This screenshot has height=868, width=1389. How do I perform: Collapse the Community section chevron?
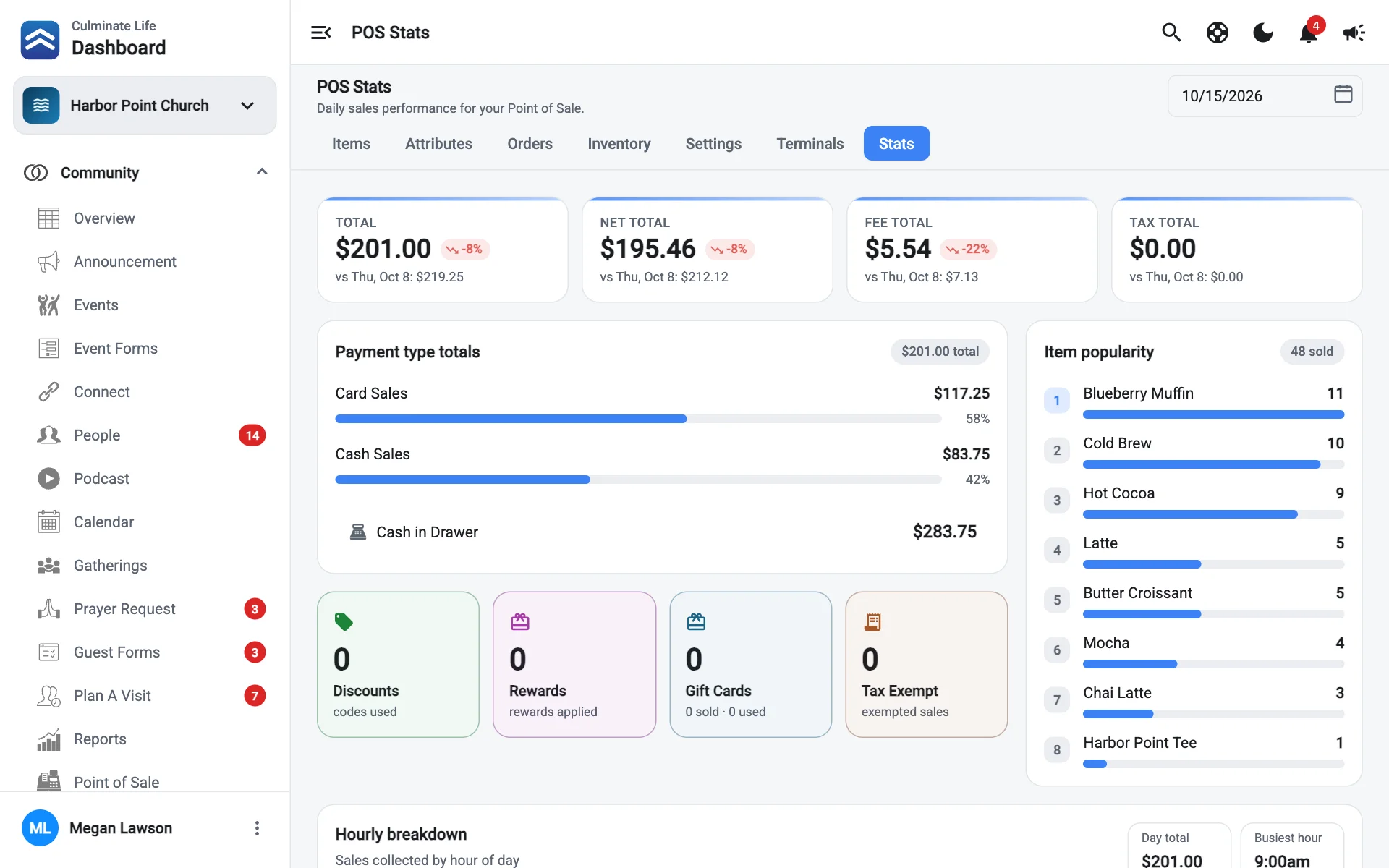pos(262,172)
